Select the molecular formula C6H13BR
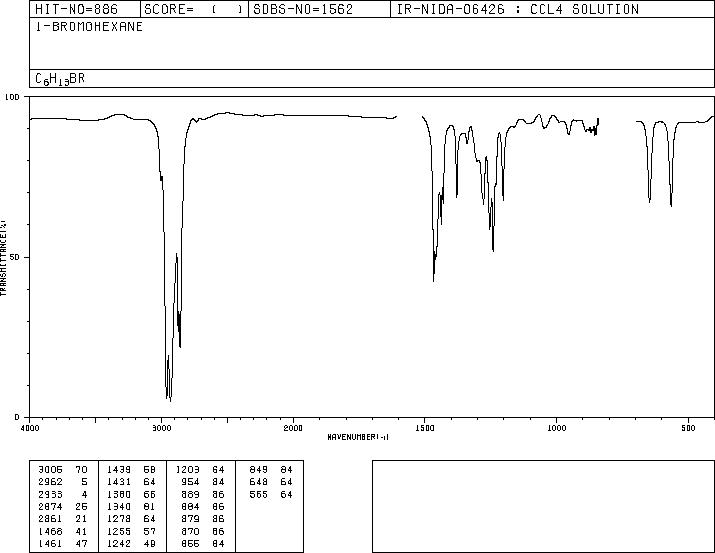 [x=60, y=79]
